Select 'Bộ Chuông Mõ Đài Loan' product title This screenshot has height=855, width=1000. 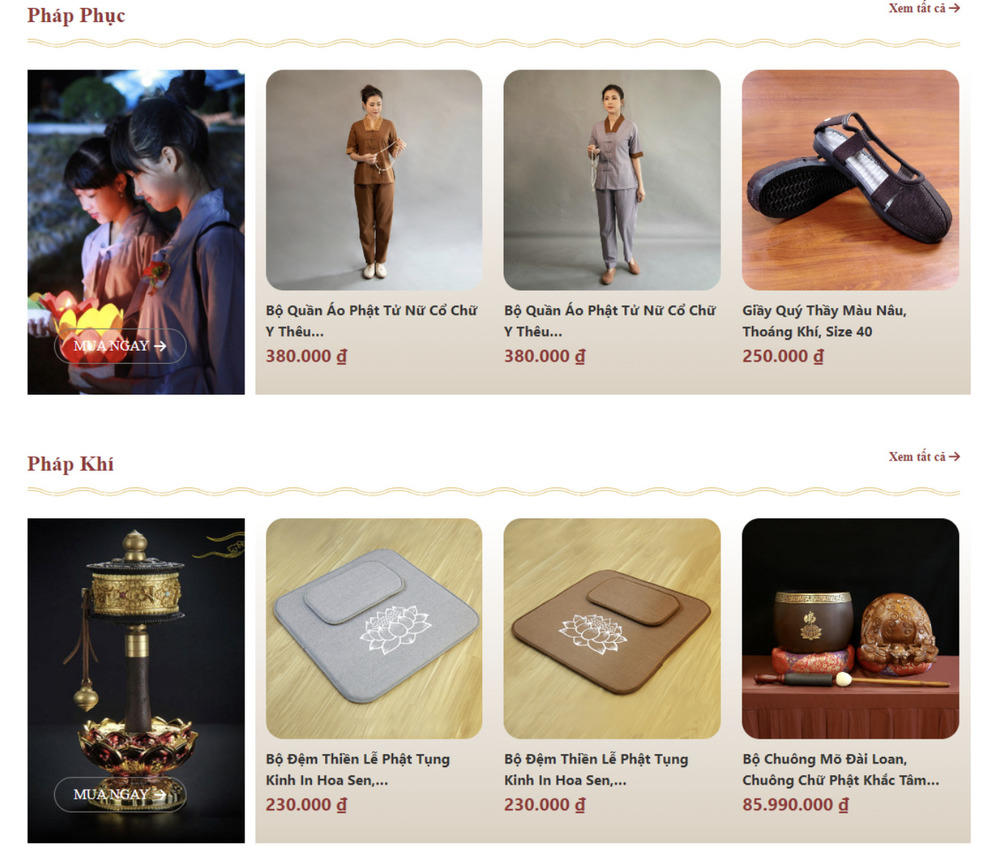(x=841, y=770)
